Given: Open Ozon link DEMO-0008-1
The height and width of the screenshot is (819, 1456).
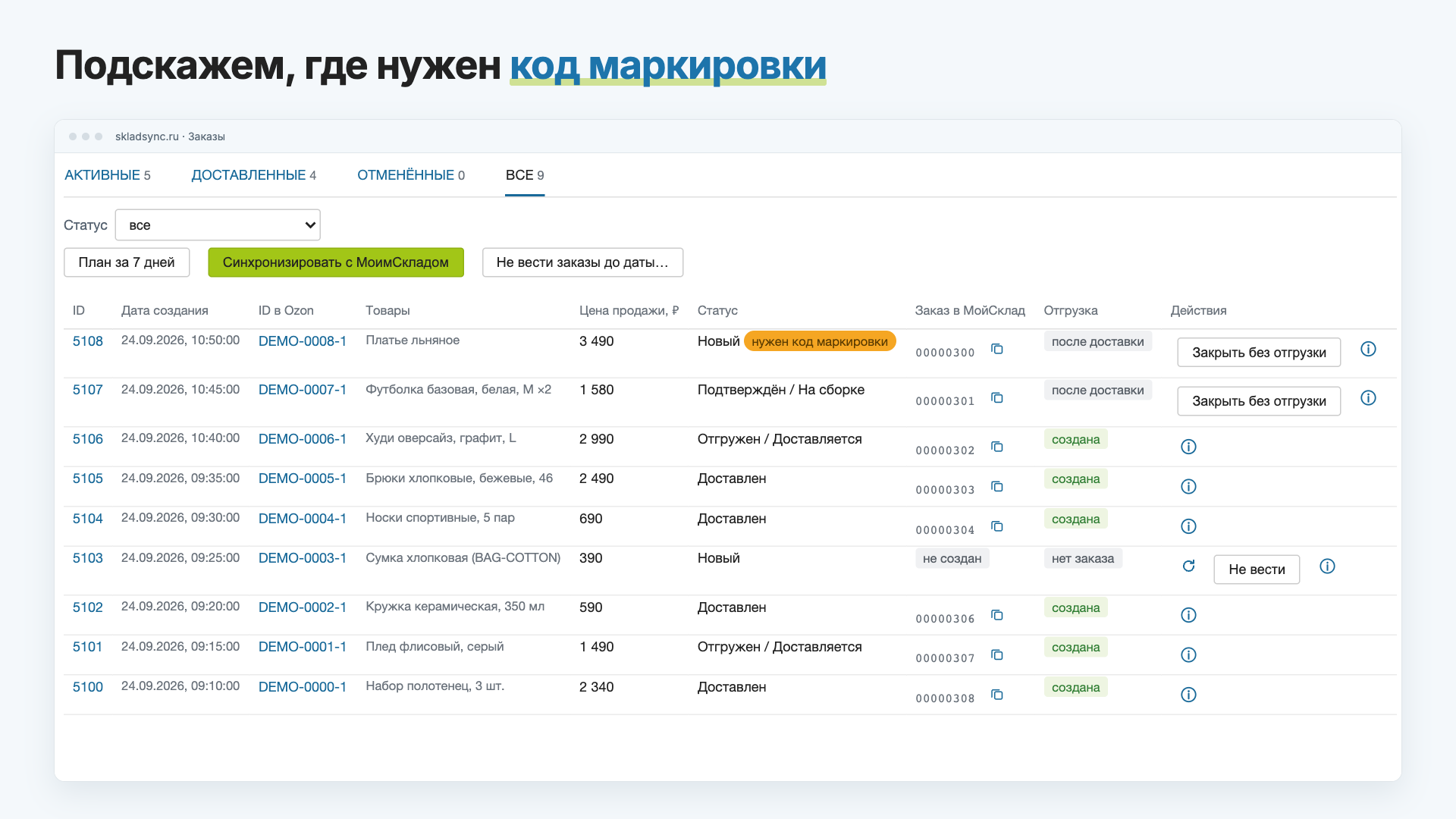Looking at the screenshot, I should point(303,341).
